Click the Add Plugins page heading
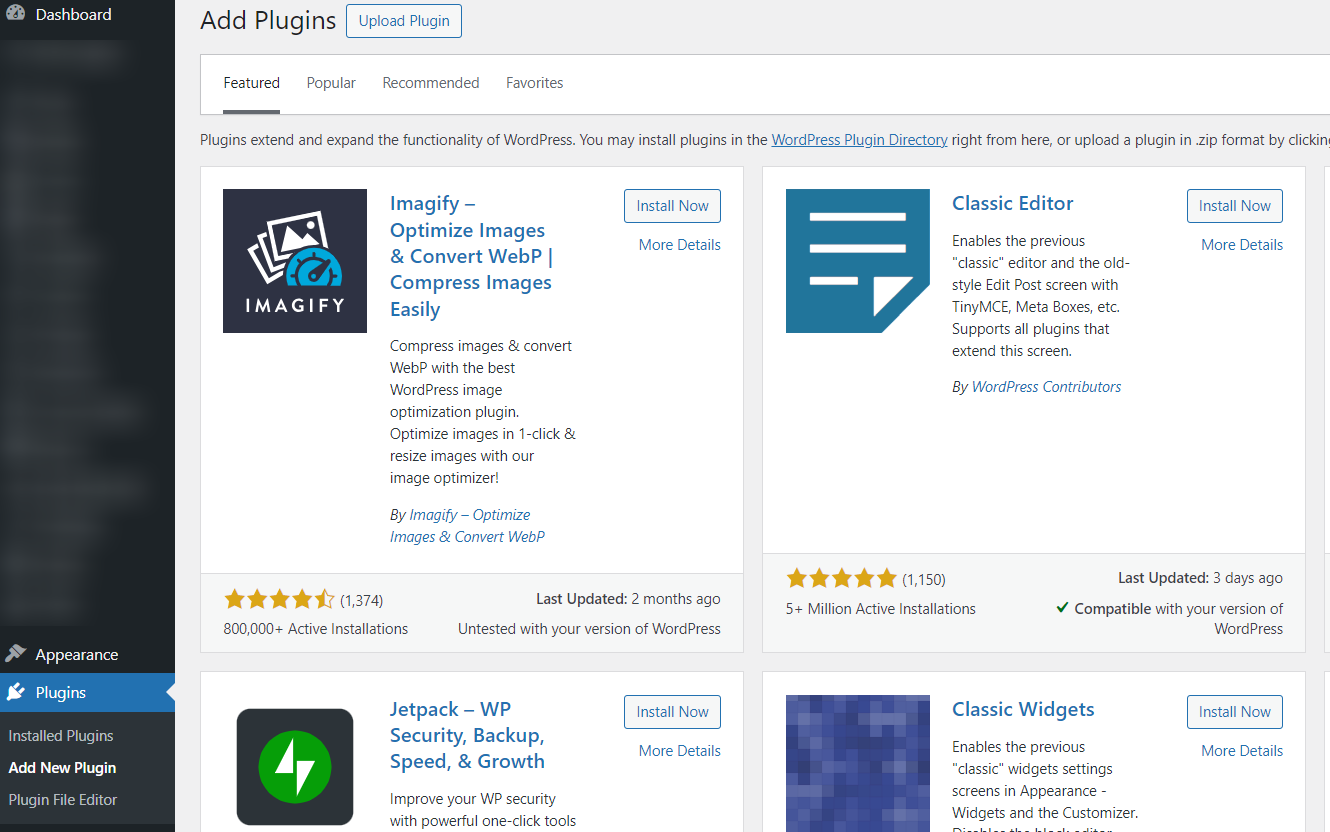The height and width of the screenshot is (832, 1330). 268,21
